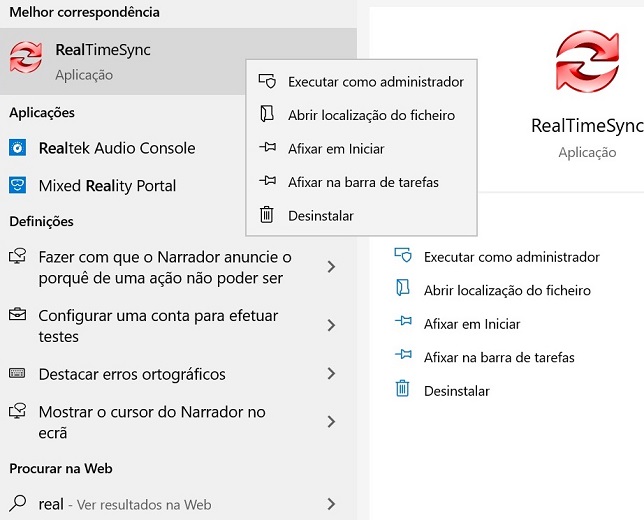Screen dimensions: 644x520
Task: Click the RealTimeSync icon in best match
Action: tap(26, 57)
